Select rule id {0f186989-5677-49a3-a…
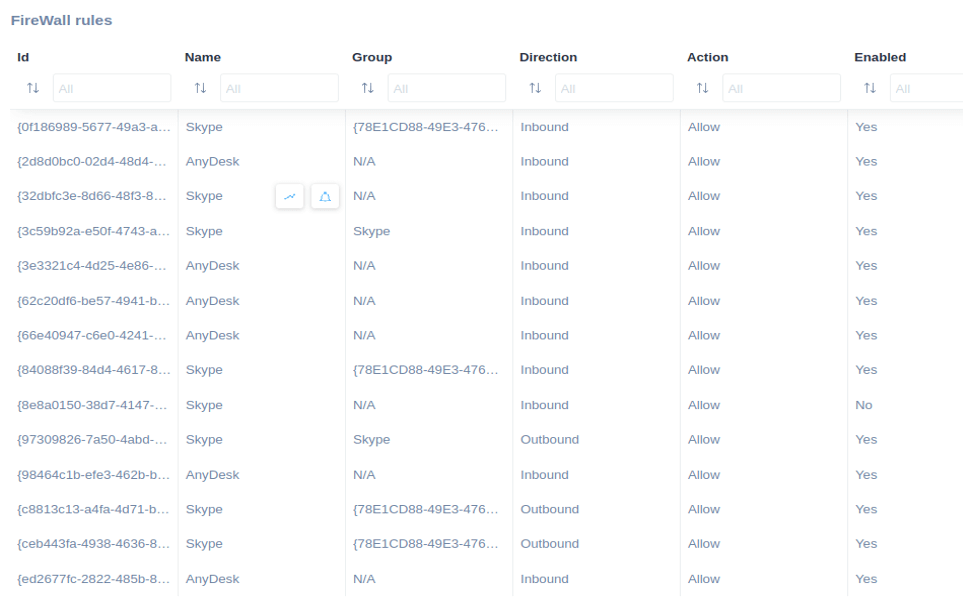 pos(93,127)
